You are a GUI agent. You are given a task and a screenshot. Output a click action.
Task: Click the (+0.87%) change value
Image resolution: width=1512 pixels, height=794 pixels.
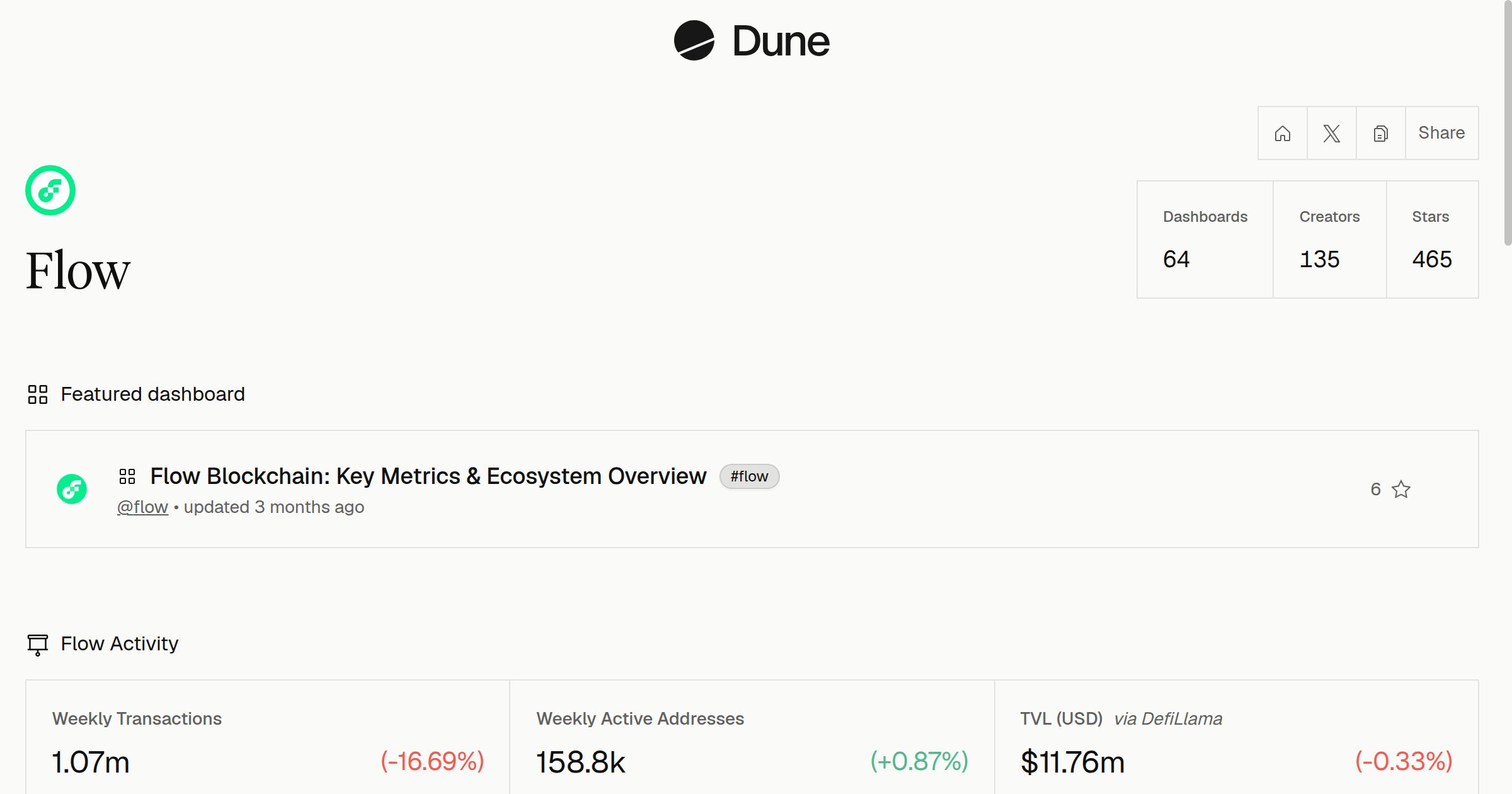[x=919, y=761]
